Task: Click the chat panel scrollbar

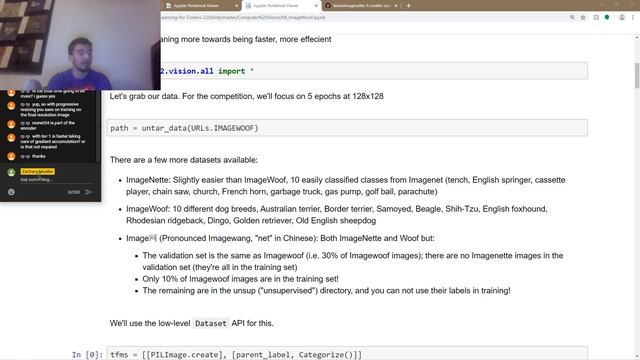Action: [98, 127]
